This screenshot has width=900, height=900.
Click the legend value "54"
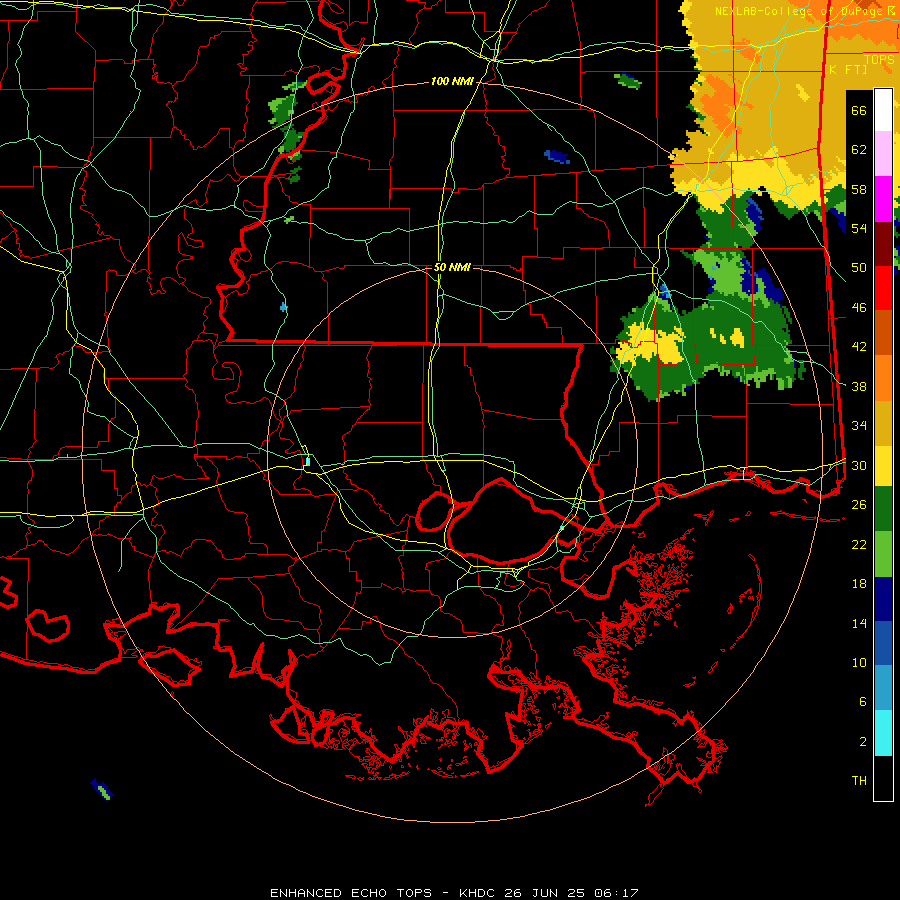(859, 228)
